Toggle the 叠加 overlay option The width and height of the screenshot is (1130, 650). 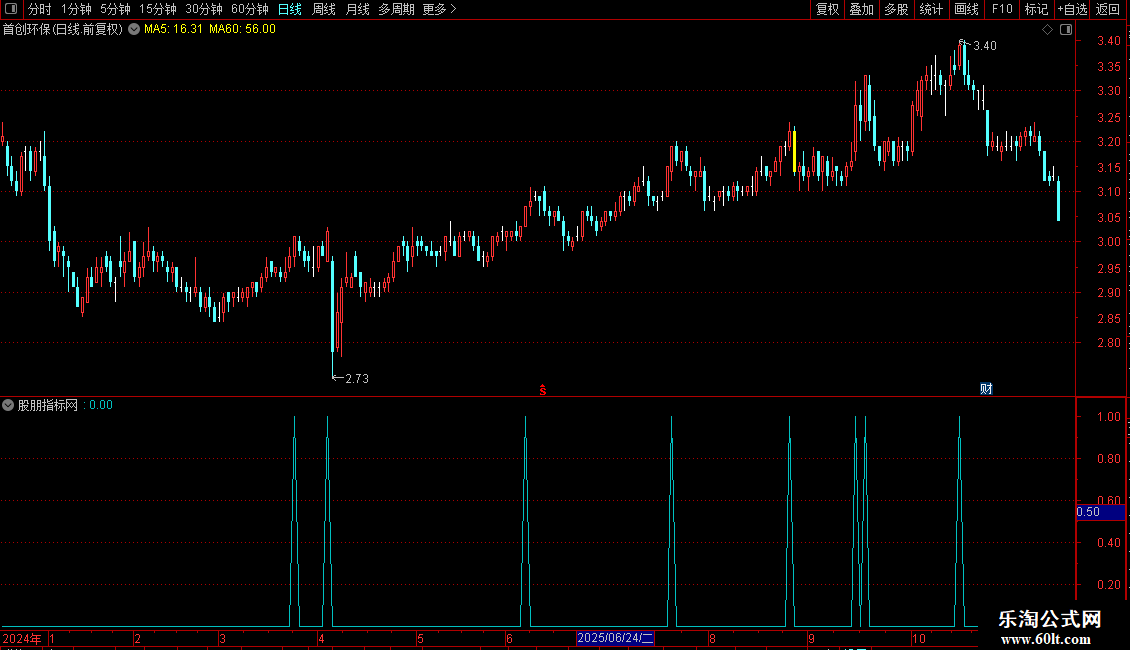[861, 9]
